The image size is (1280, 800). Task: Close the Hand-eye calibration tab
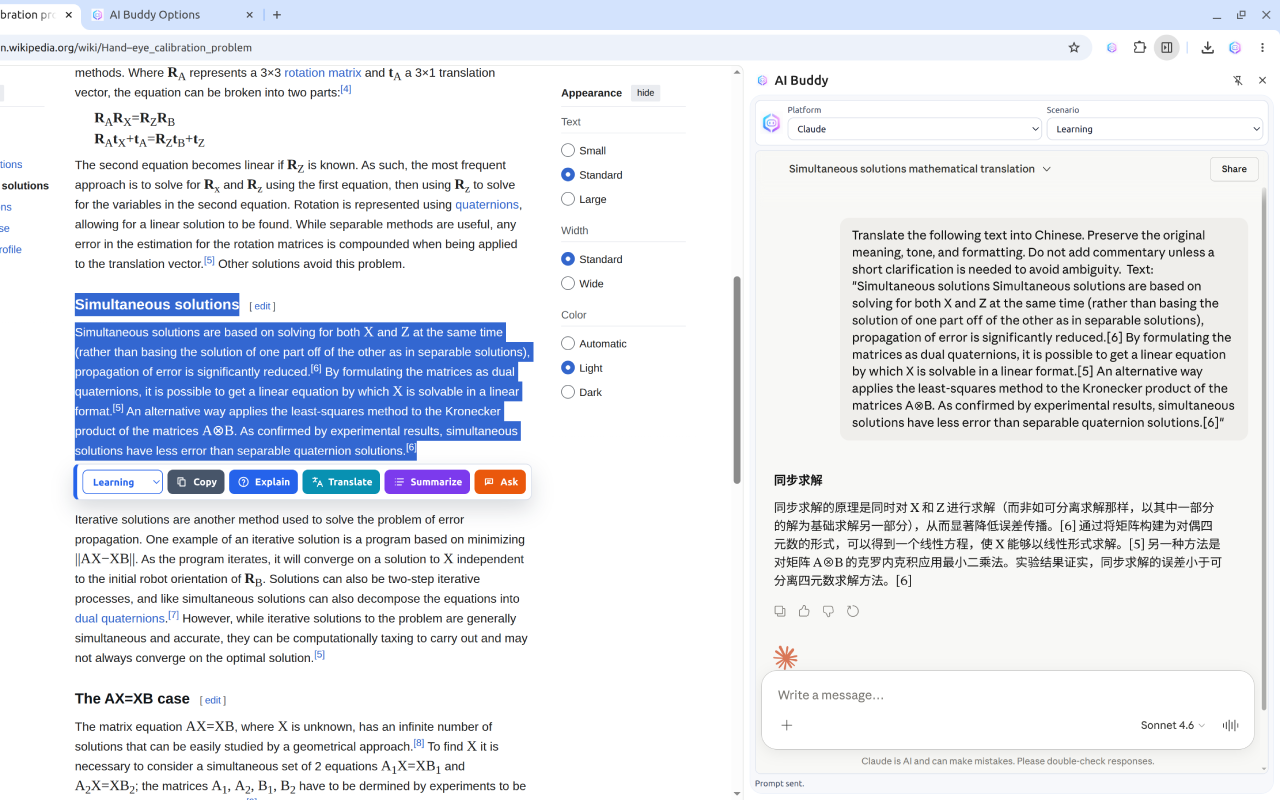click(69, 15)
